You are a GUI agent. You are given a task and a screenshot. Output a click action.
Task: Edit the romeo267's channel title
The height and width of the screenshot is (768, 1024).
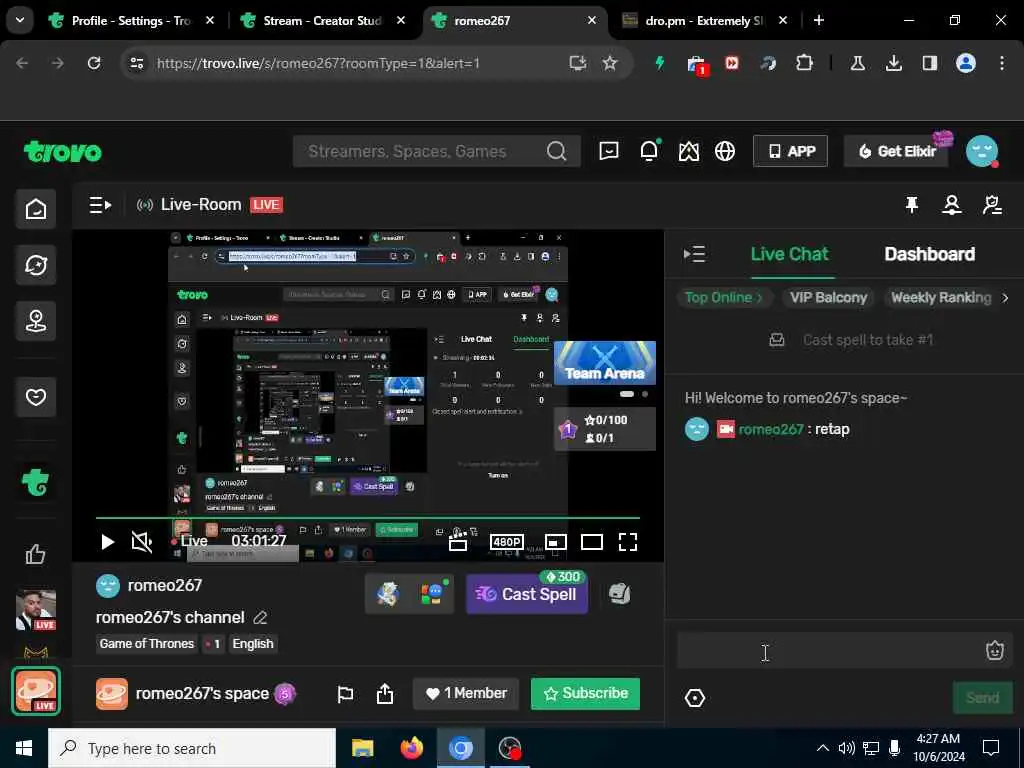pos(261,618)
